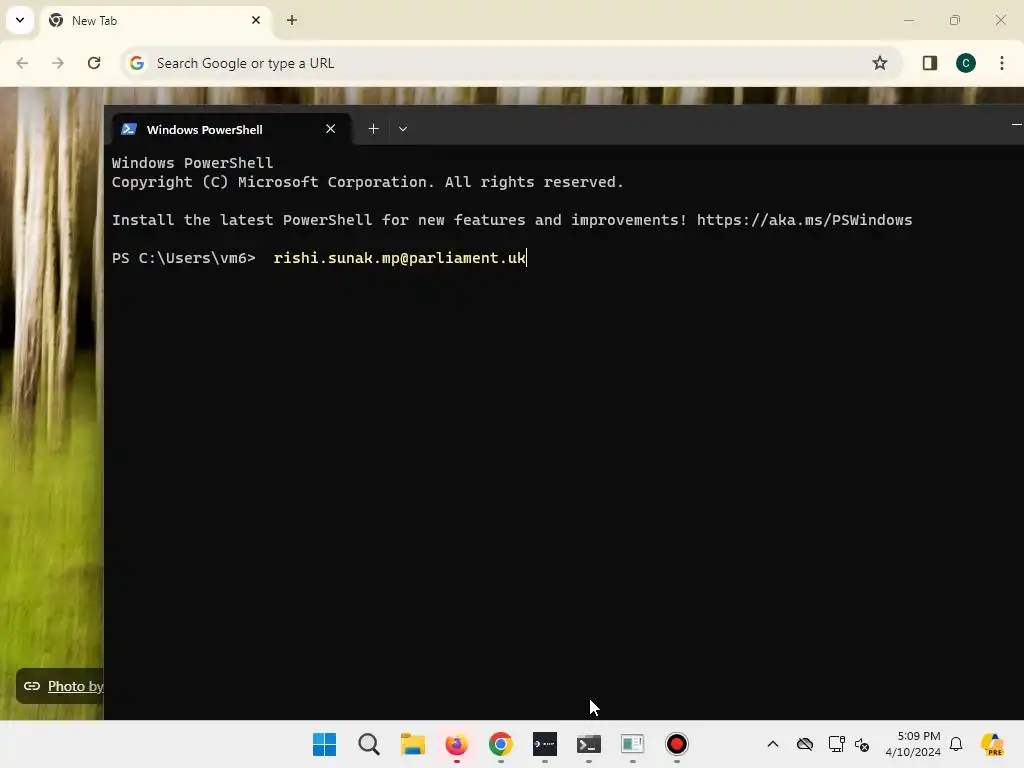The height and width of the screenshot is (768, 1024).
Task: Click the typed email text in PowerShell
Action: tap(399, 258)
